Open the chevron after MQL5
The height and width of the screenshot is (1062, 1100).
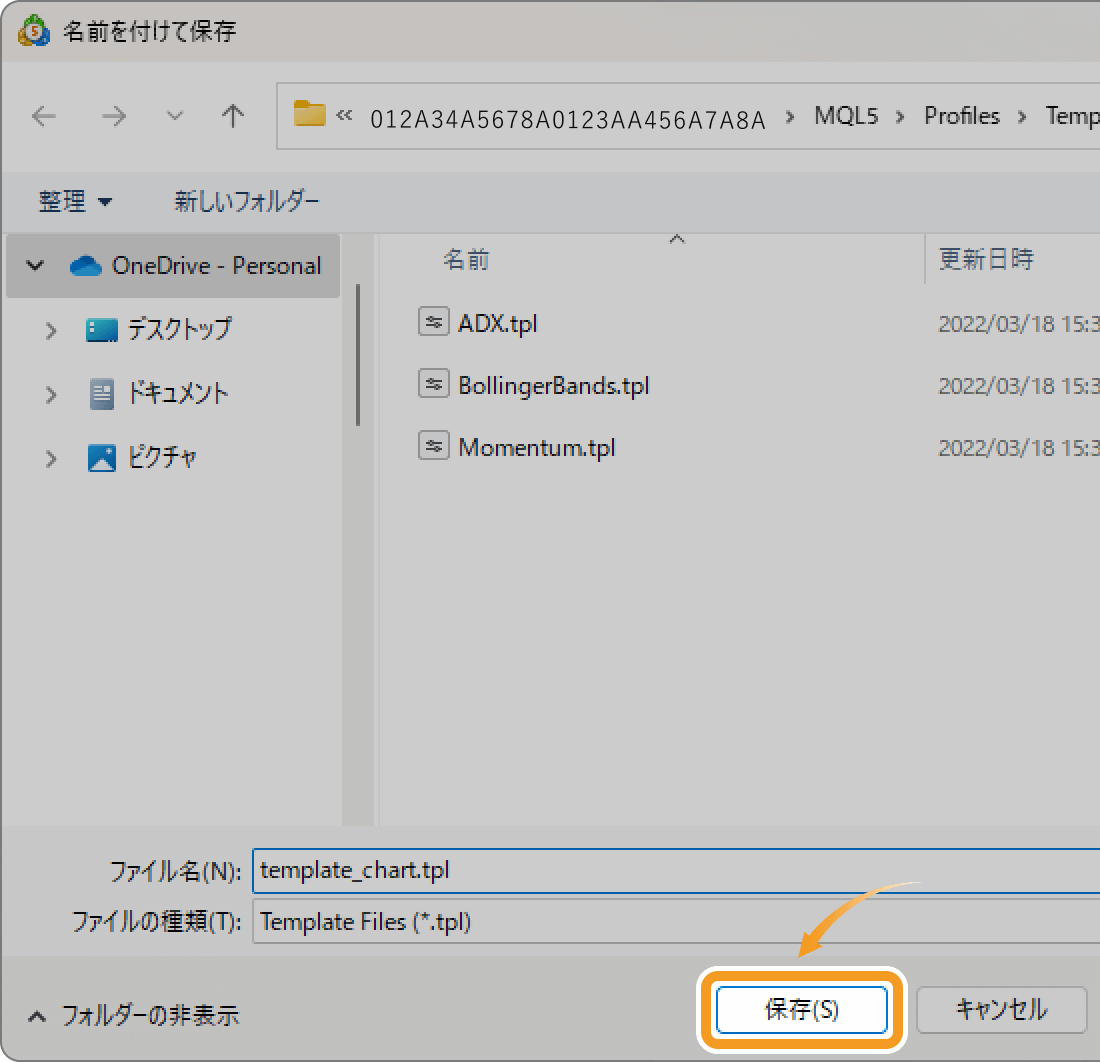pos(900,116)
